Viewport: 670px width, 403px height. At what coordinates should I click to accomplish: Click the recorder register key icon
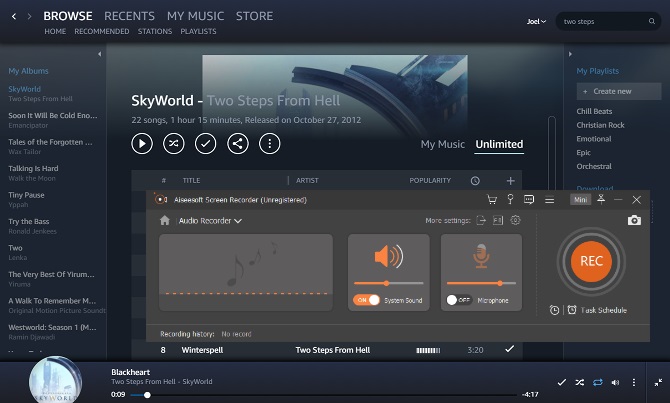click(x=510, y=199)
